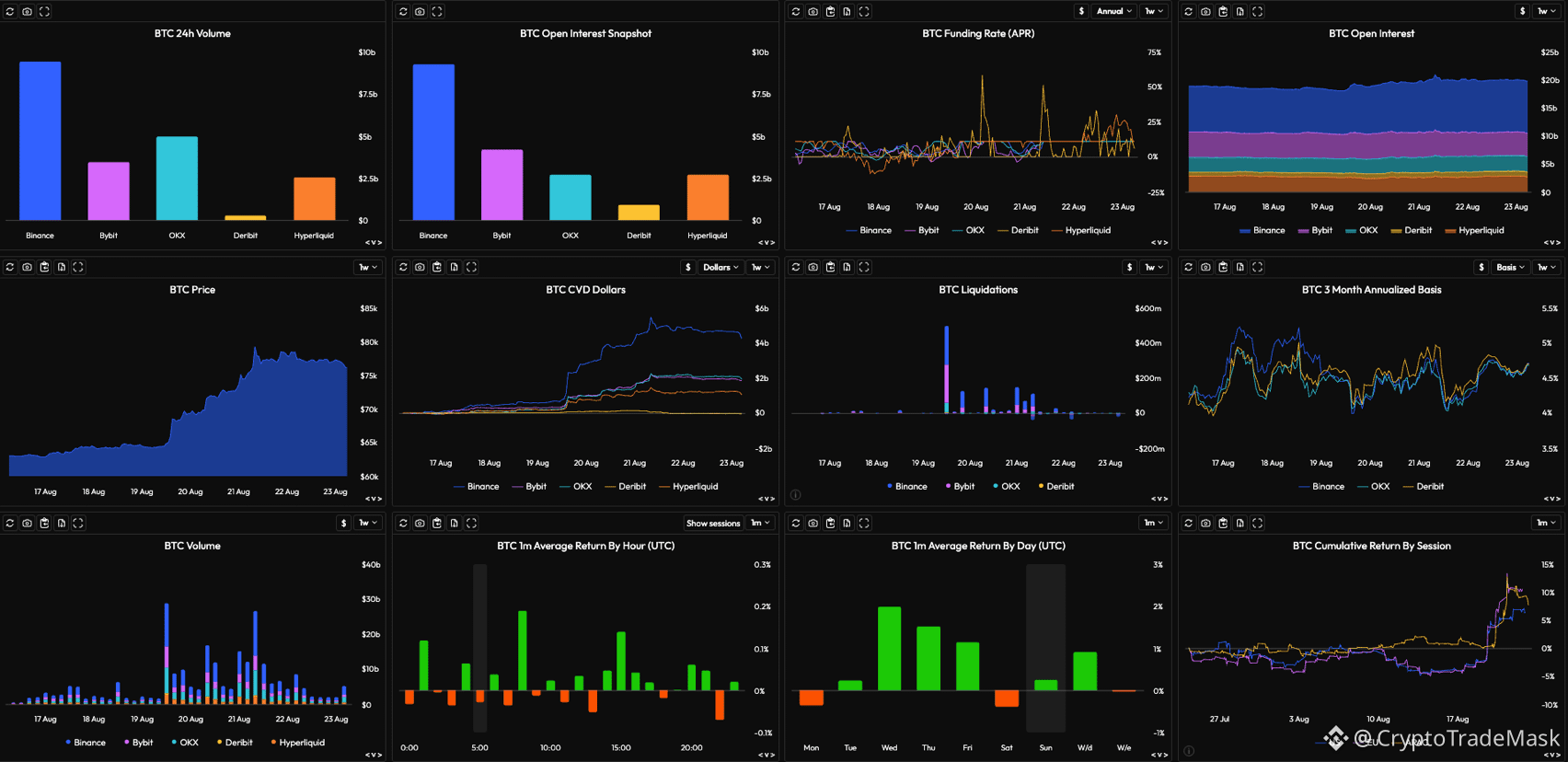Click file export icon on BTC 3 Month Annualized Basis
Image resolution: width=1568 pixels, height=762 pixels.
click(1240, 268)
